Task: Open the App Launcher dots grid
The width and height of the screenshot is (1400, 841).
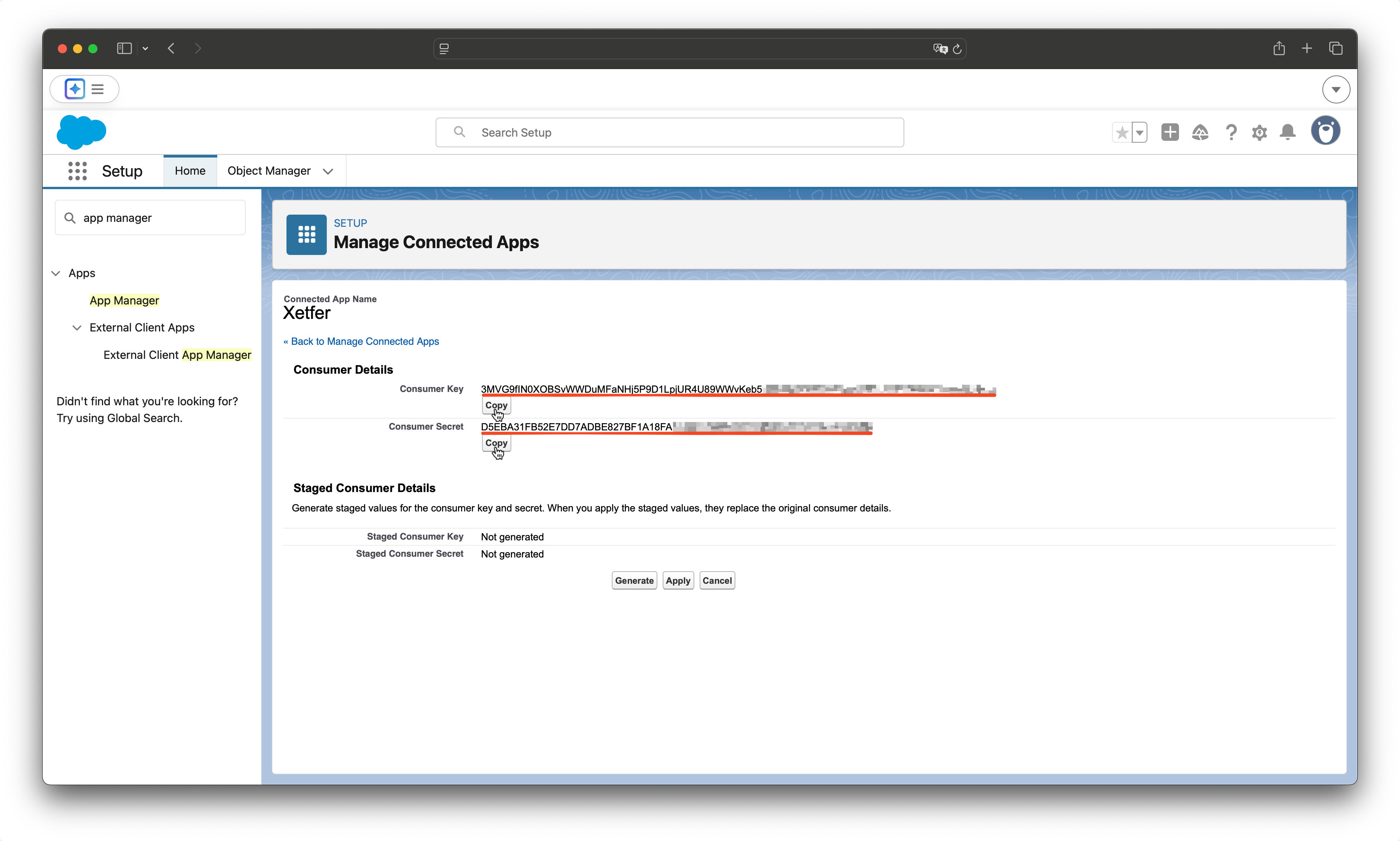Action: [x=77, y=170]
